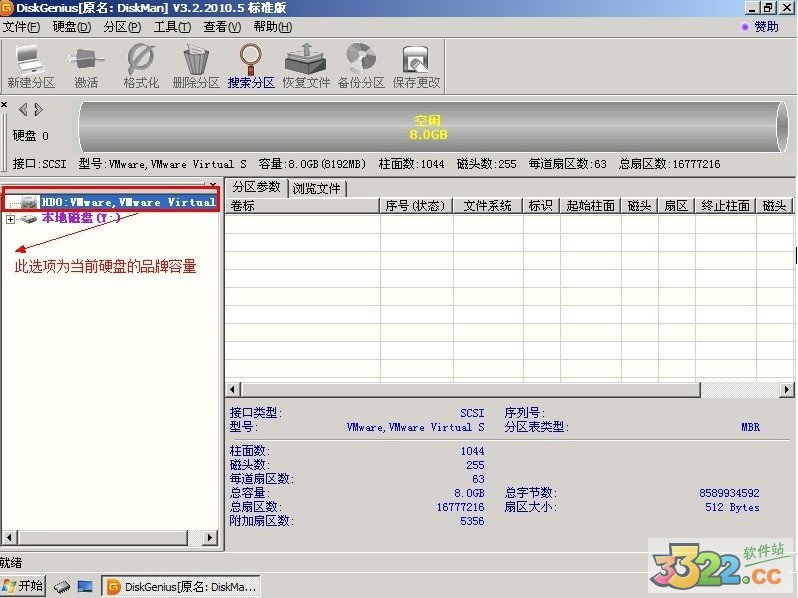
Task: Open the 硬盘(D) menu
Action: (72, 27)
